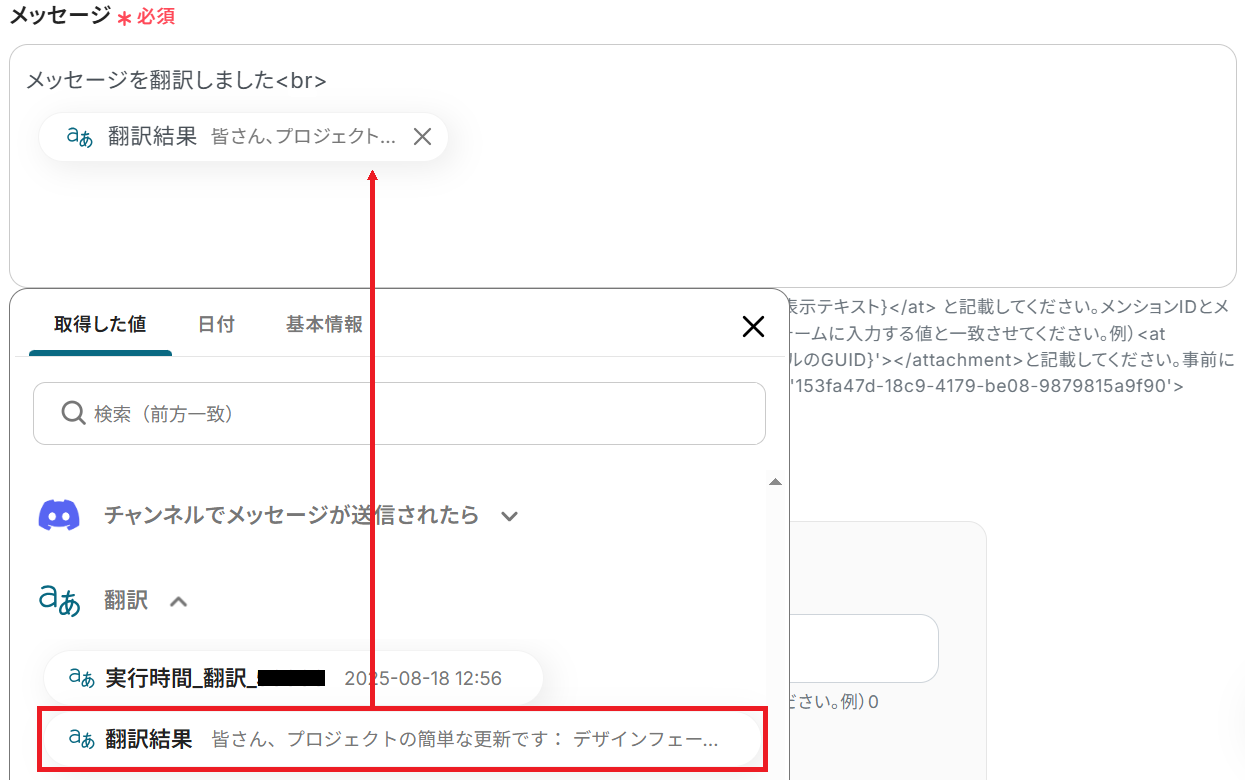Open the 基本情報 tab
This screenshot has height=780, width=1245.
[325, 324]
